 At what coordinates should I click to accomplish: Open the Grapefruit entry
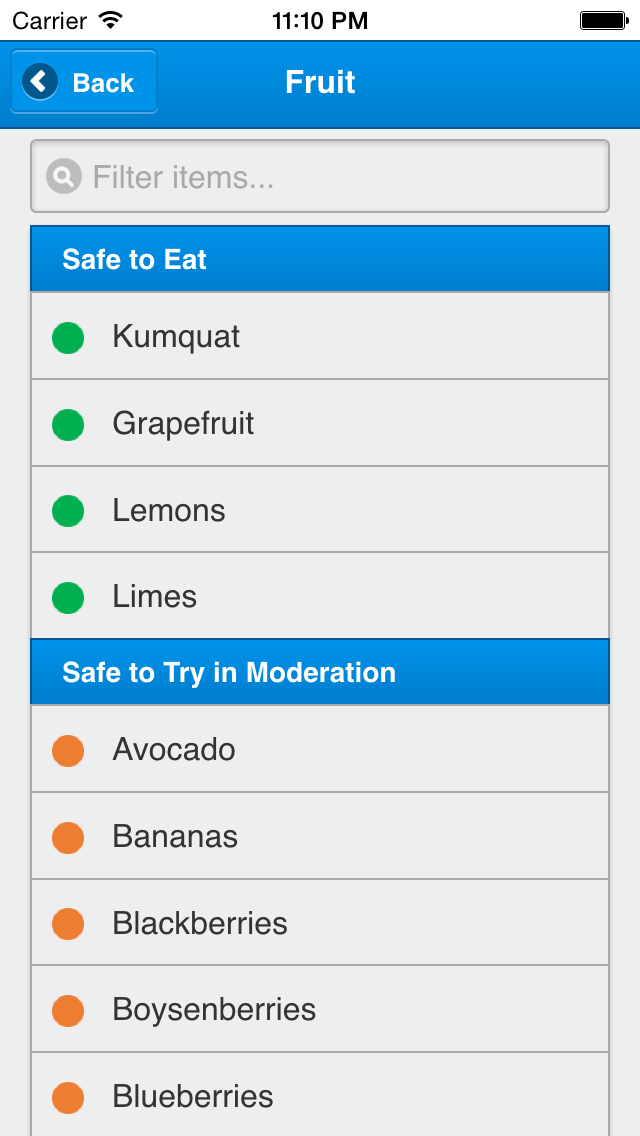(320, 423)
